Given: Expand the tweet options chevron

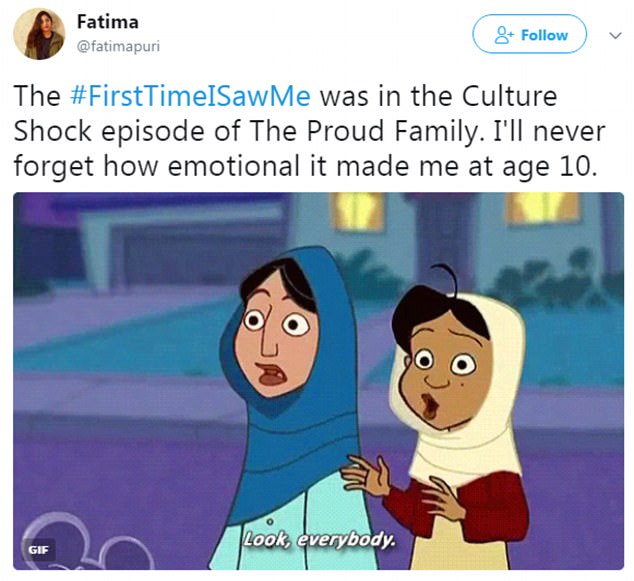Looking at the screenshot, I should click(615, 36).
